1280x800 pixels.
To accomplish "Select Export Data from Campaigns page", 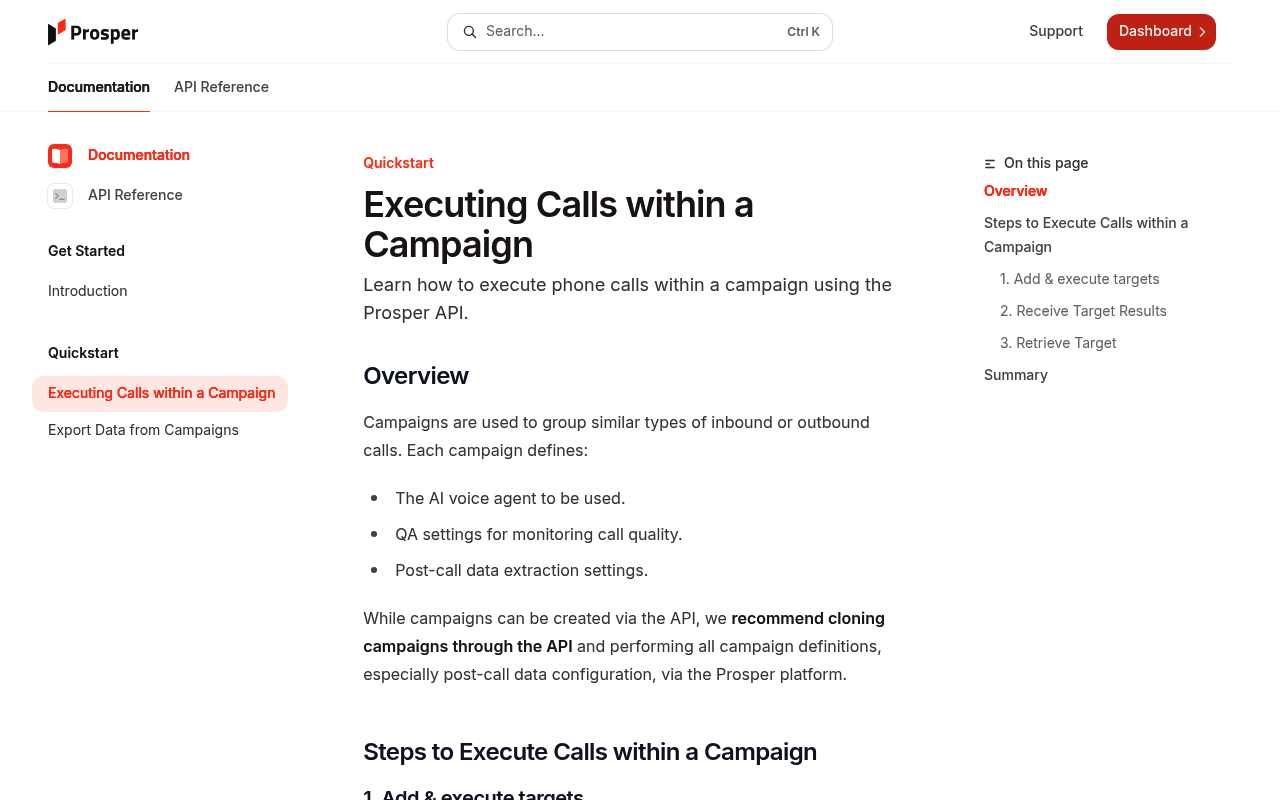I will pos(143,430).
